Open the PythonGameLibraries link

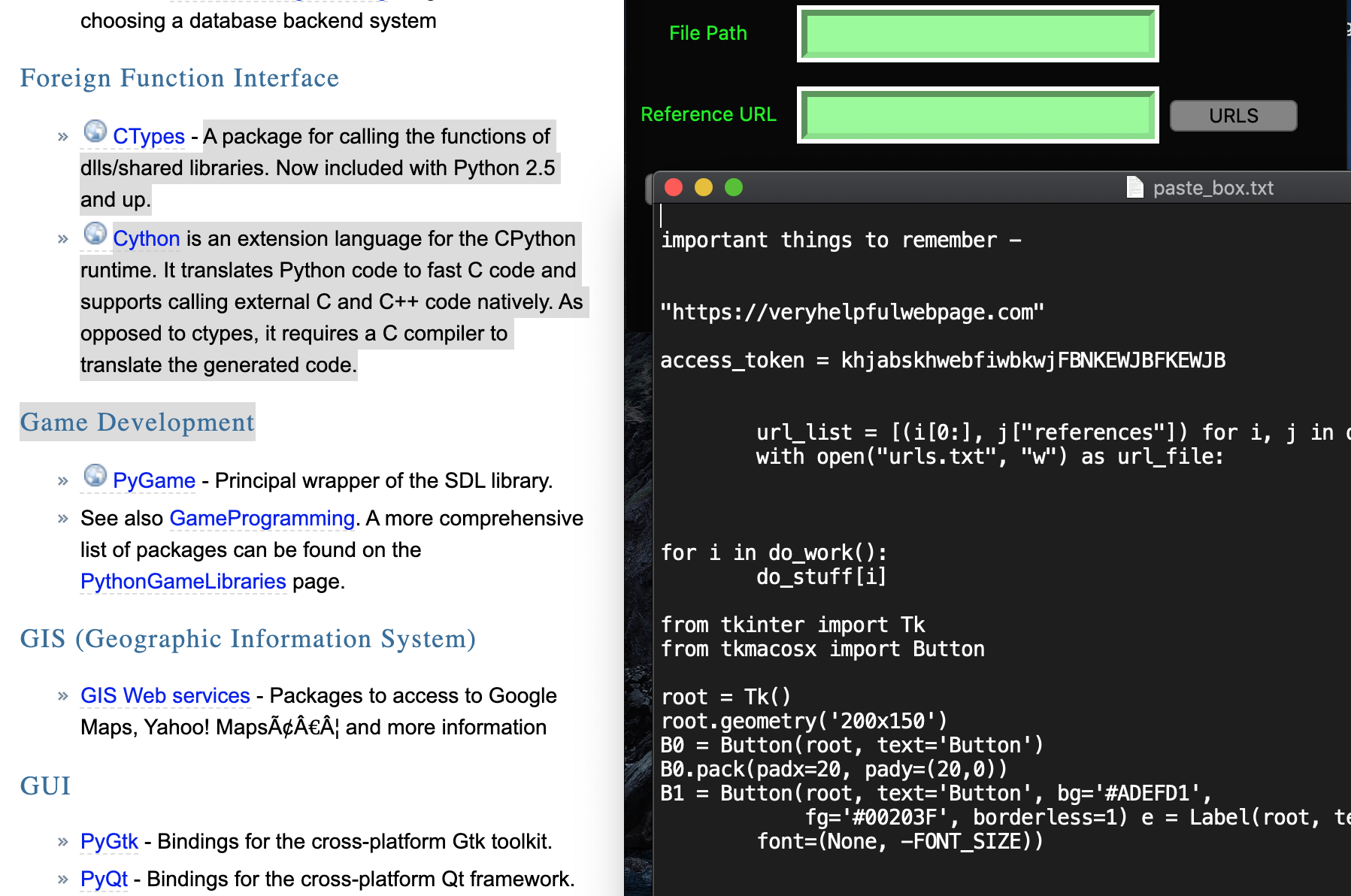[183, 581]
